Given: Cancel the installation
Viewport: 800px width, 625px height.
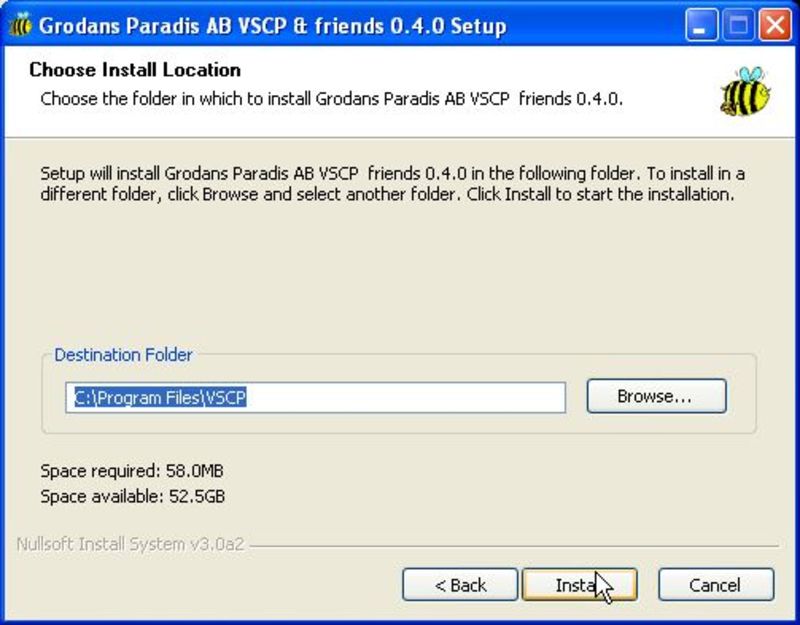Looking at the screenshot, I should [x=715, y=585].
